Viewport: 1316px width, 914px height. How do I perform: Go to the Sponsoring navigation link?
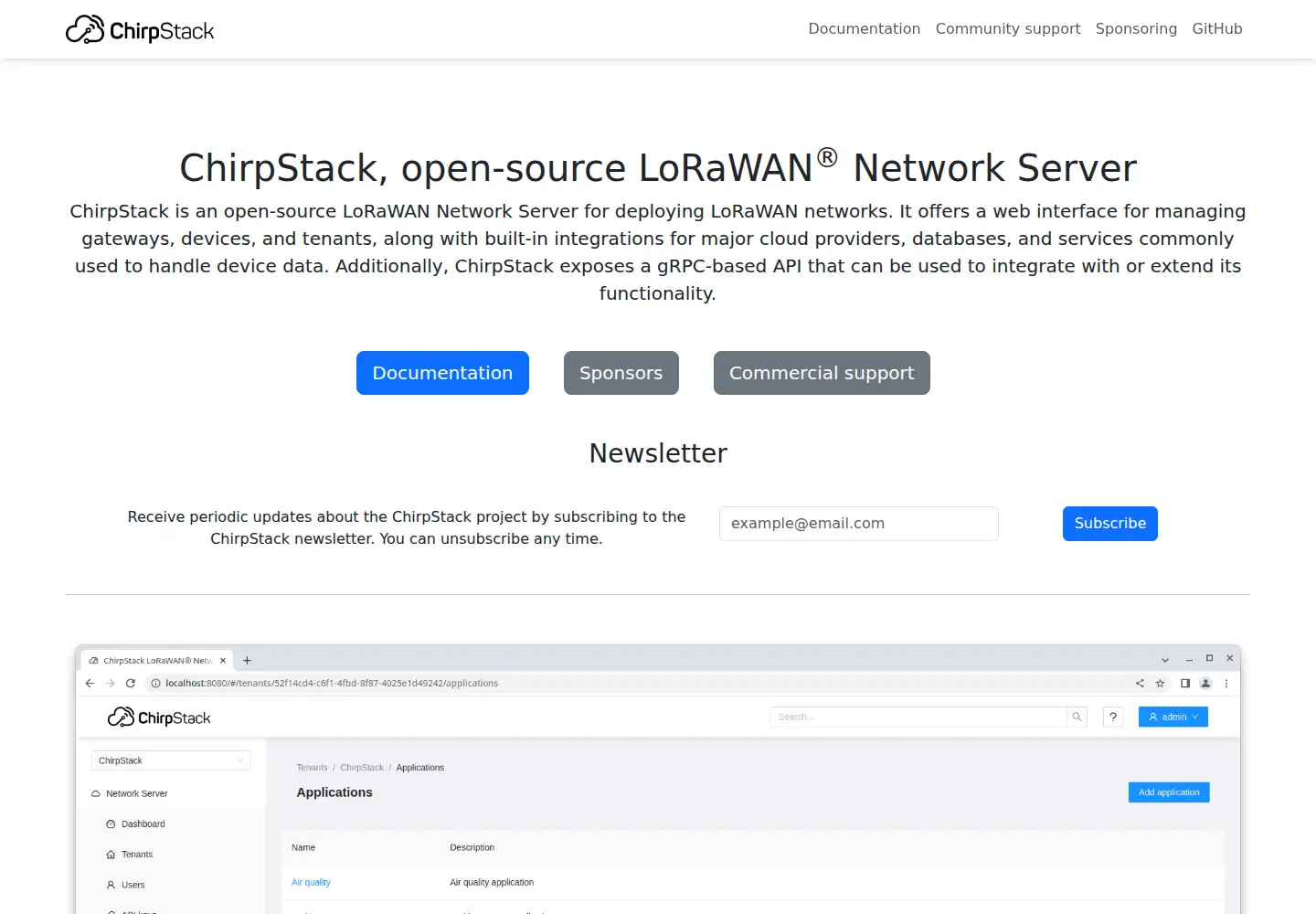pyautogui.click(x=1136, y=28)
